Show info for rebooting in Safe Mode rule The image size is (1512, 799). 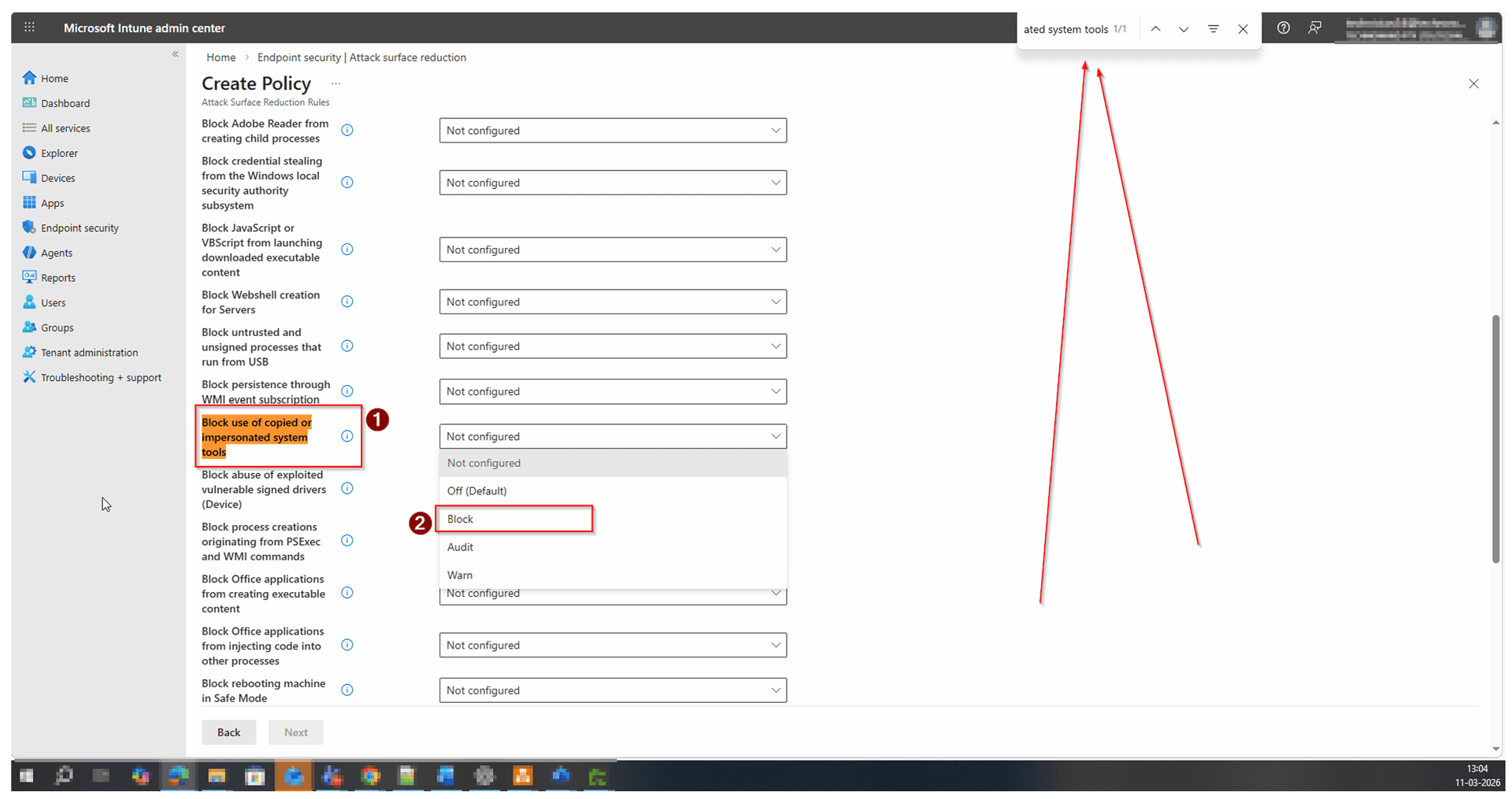[x=347, y=690]
